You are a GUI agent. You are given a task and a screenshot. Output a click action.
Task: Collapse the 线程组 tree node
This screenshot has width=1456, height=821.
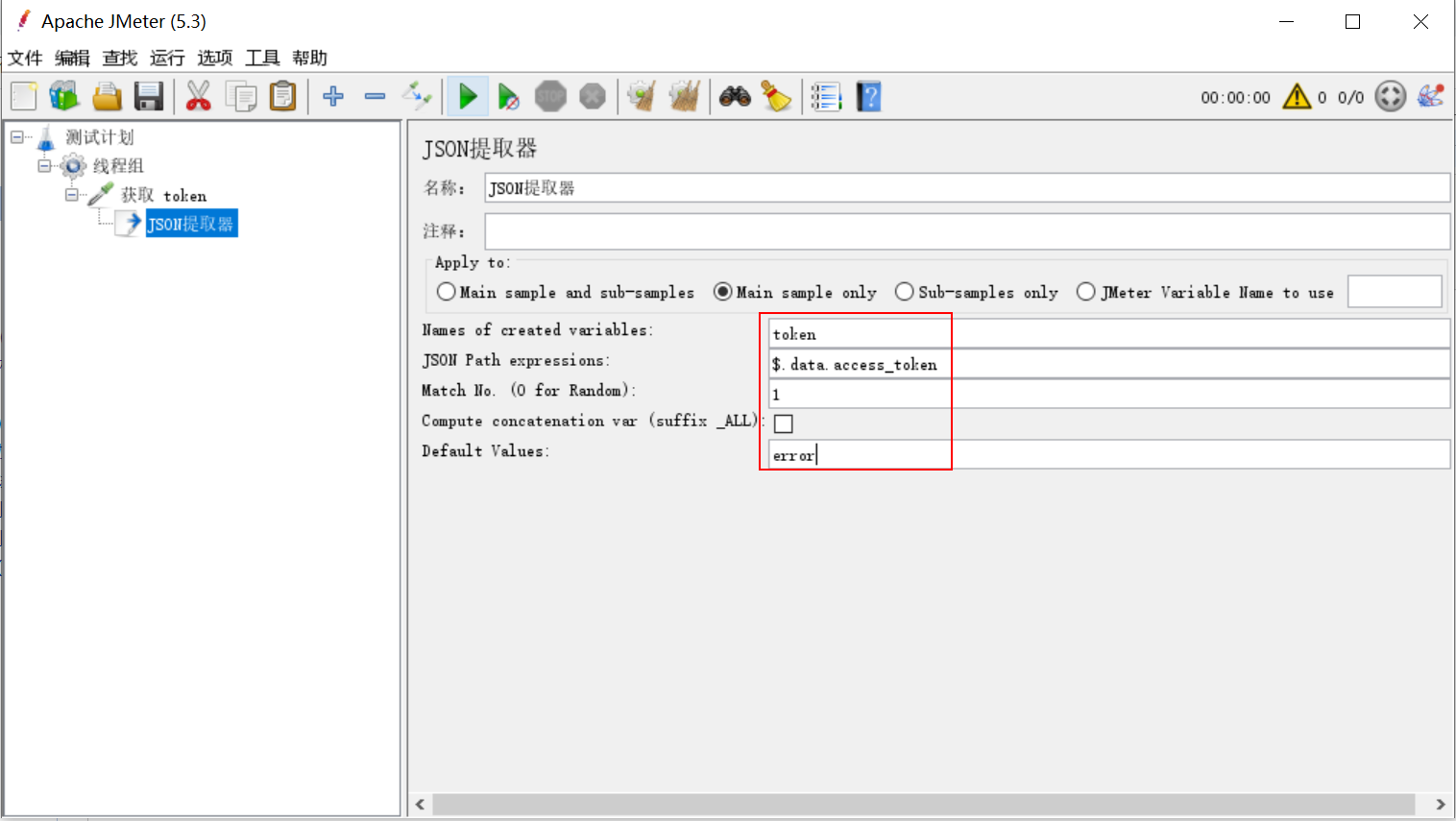point(44,166)
